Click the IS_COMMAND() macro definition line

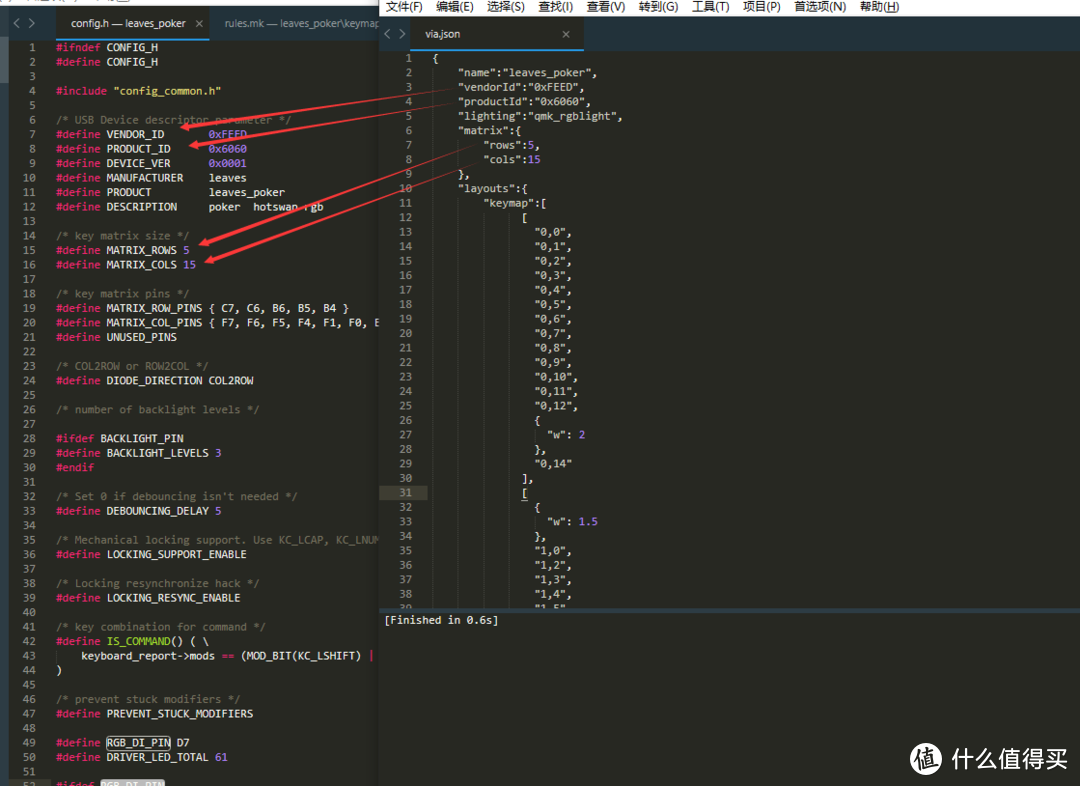[x=132, y=641]
